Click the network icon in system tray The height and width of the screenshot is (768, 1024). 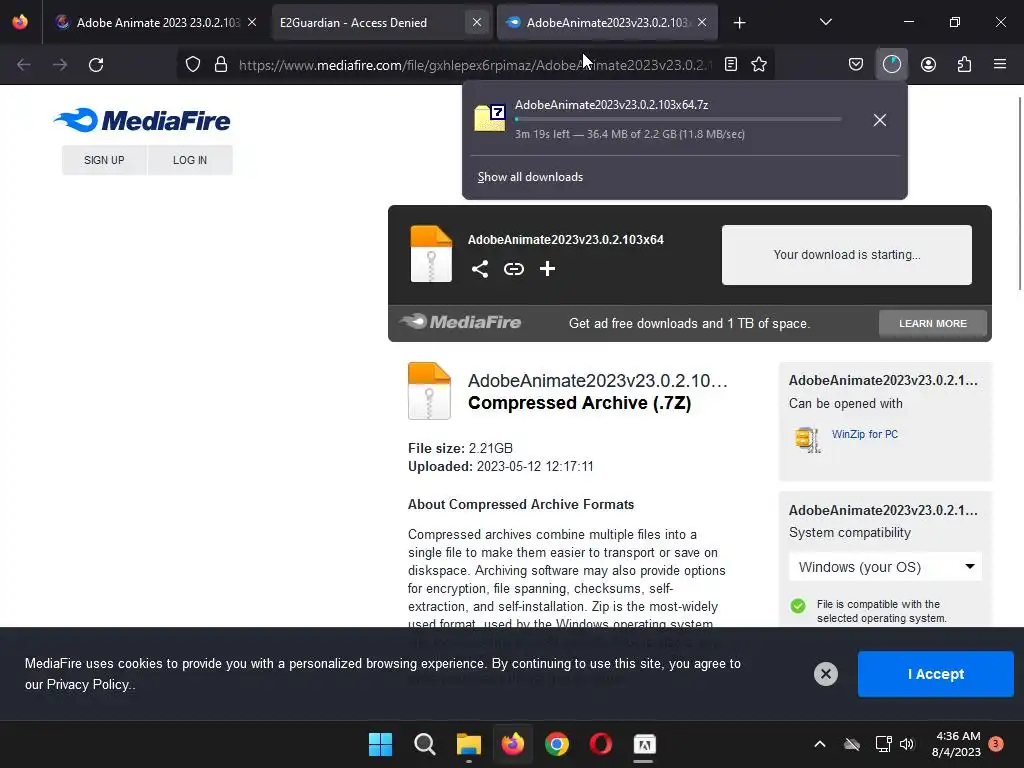[884, 744]
